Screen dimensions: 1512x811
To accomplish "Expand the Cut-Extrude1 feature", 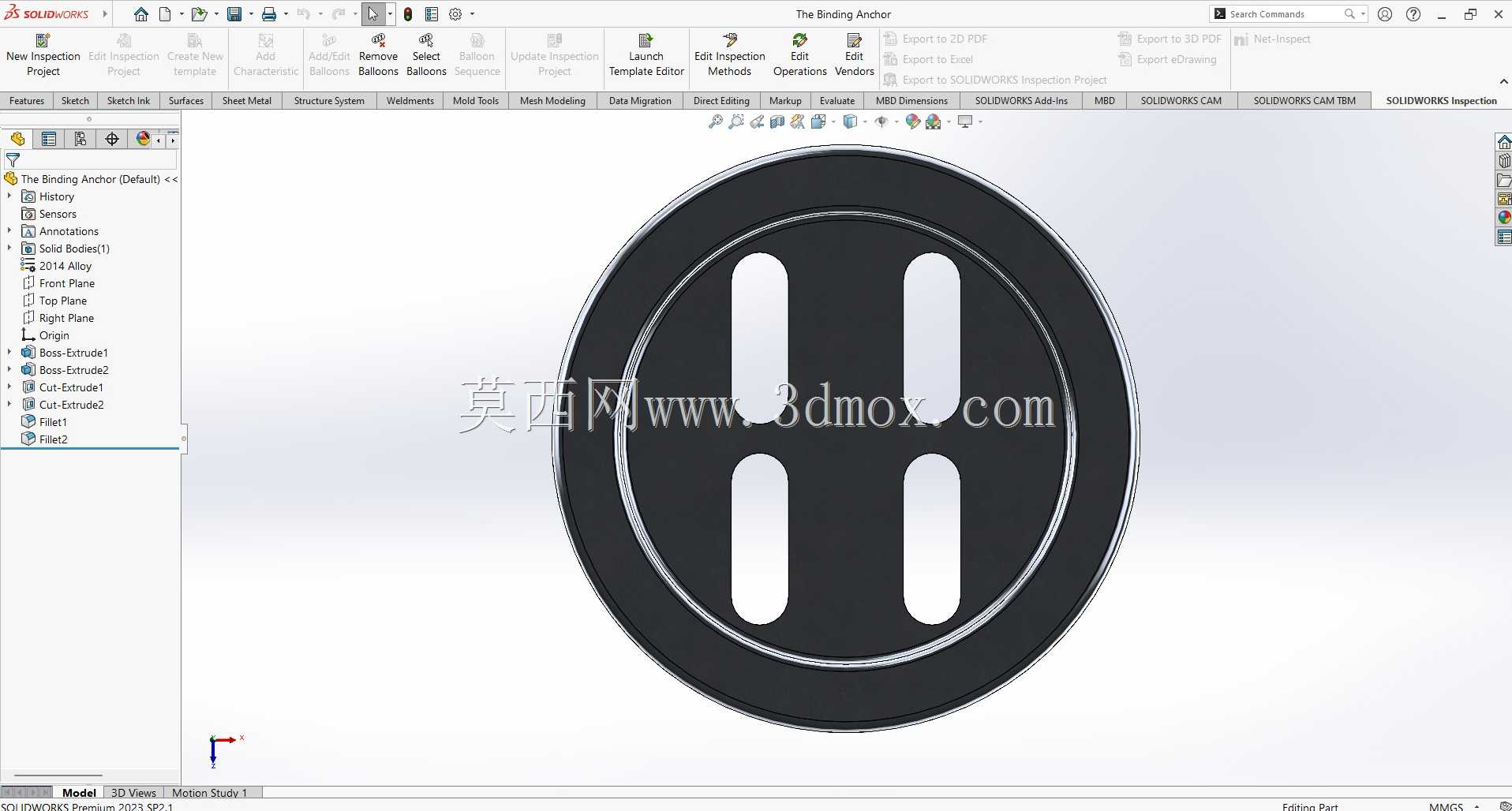I will coord(9,387).
